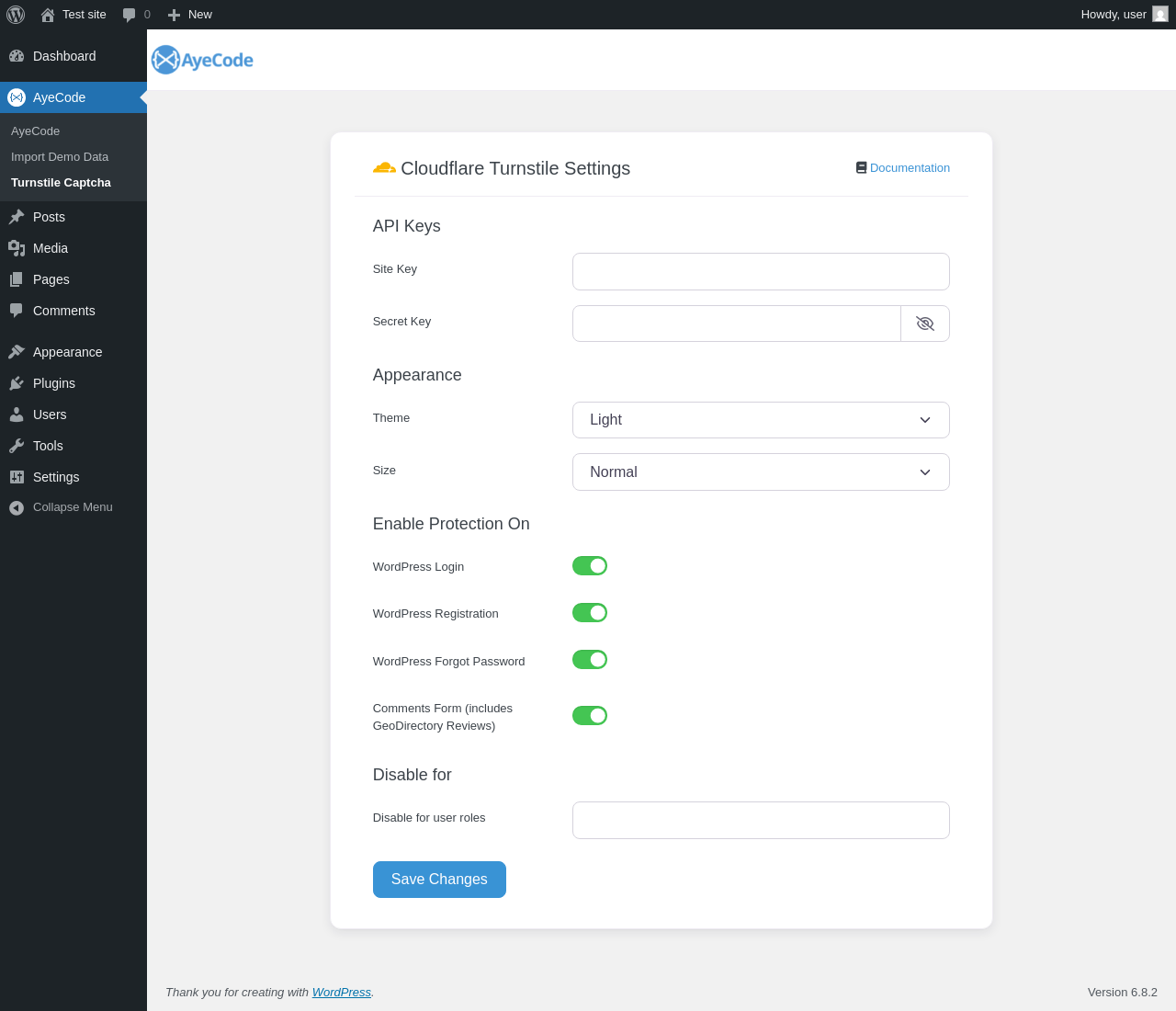Expand the Size dropdown showing Normal

(761, 472)
